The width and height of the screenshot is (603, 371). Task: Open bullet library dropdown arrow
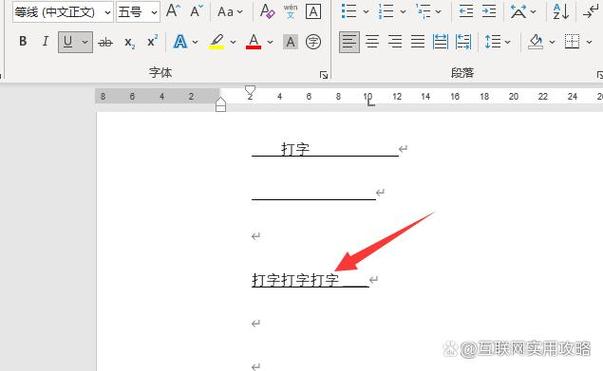pyautogui.click(x=366, y=12)
